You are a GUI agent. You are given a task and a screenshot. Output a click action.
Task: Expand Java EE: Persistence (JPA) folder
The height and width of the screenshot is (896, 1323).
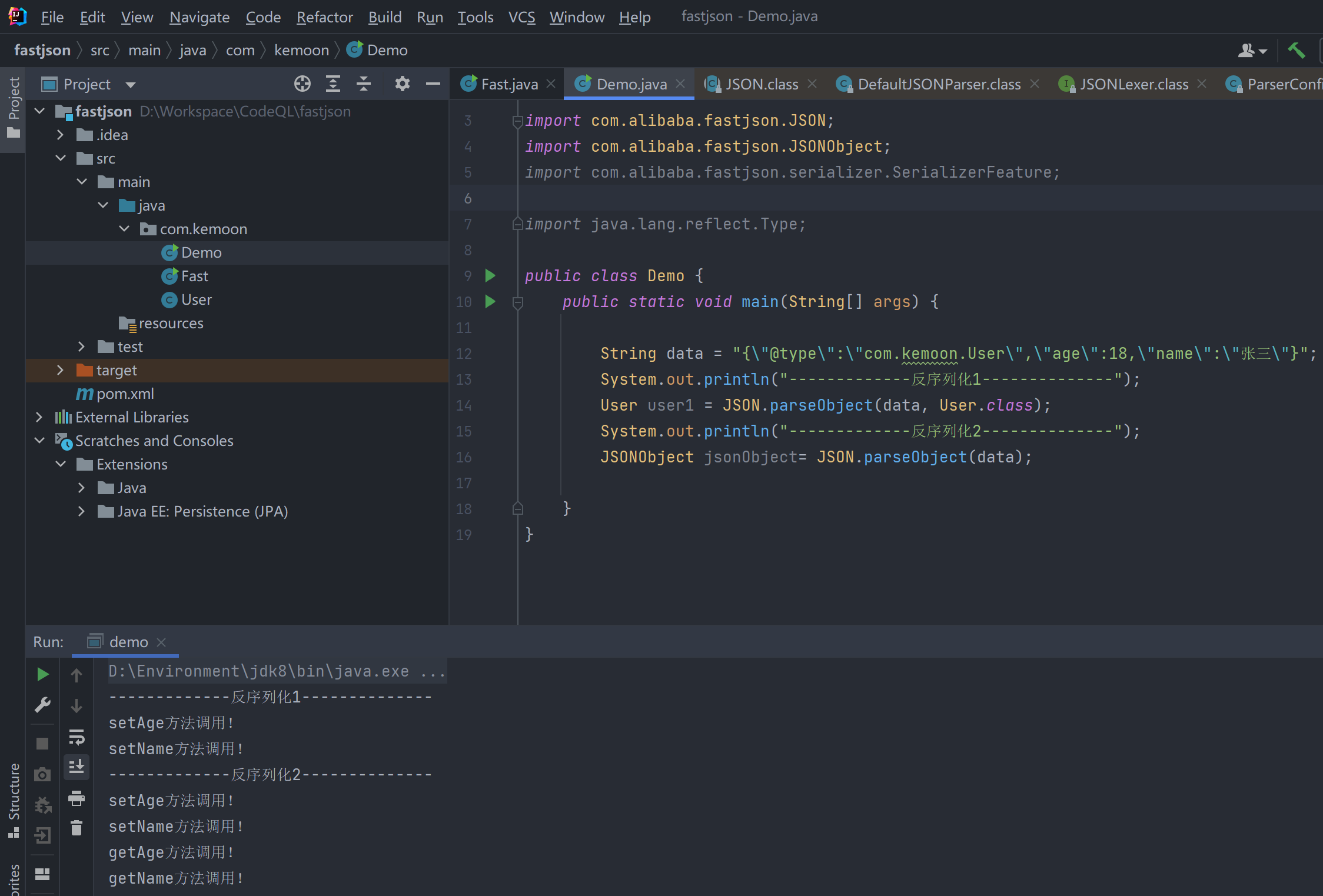(82, 511)
